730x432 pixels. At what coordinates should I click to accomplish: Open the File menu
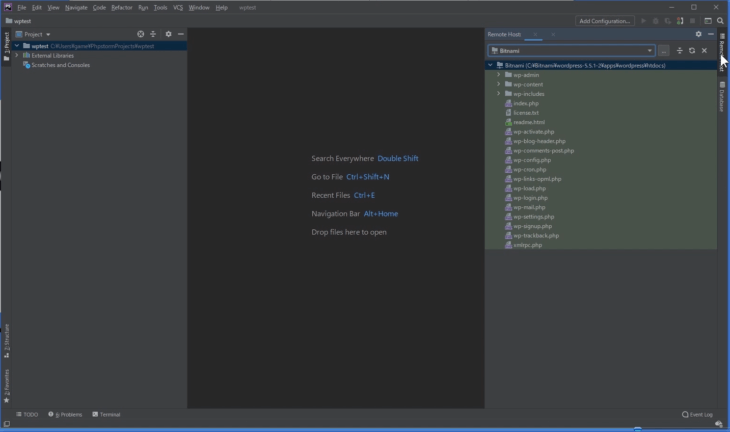point(22,7)
